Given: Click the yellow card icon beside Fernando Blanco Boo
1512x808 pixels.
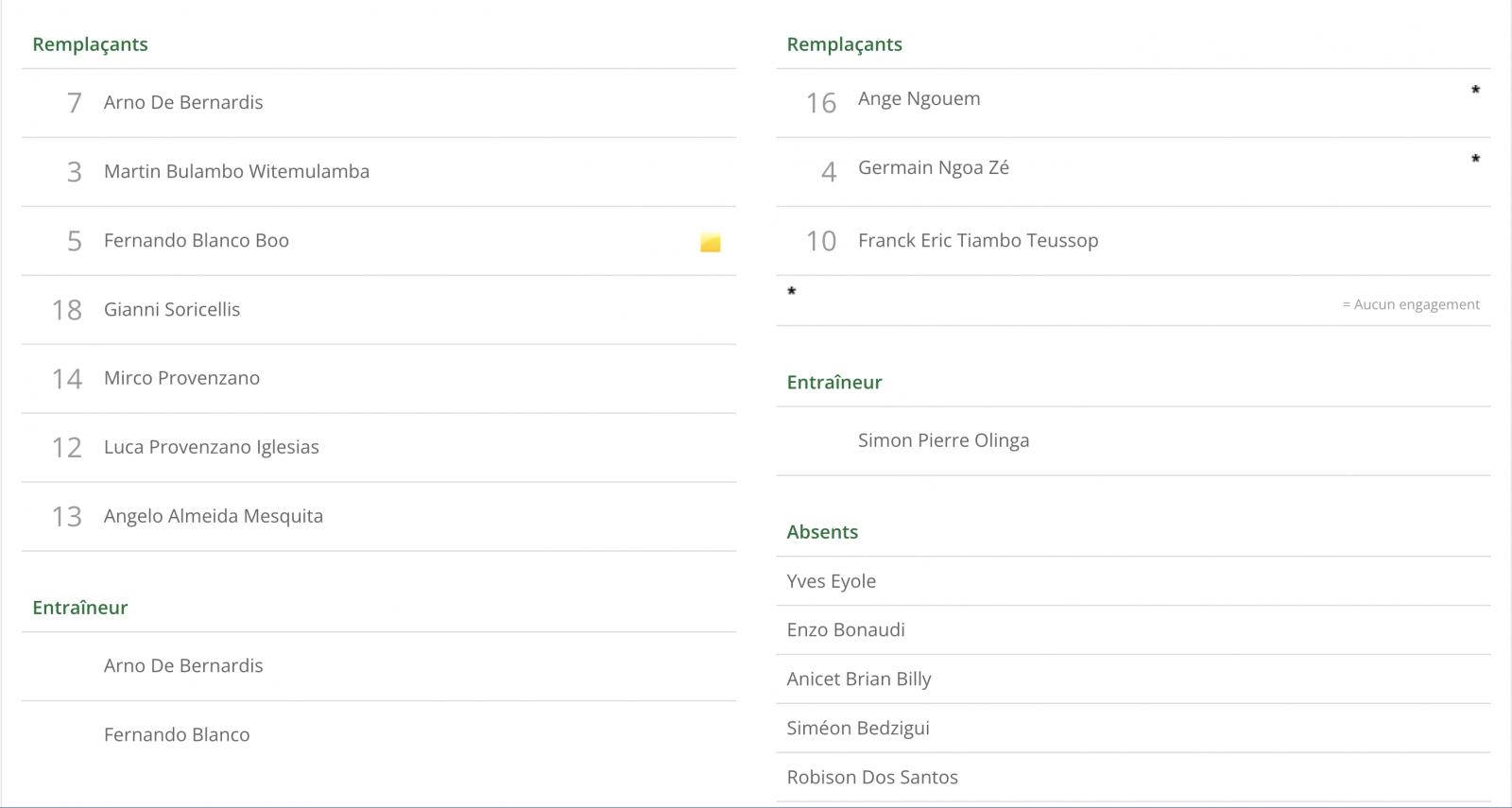Looking at the screenshot, I should [711, 243].
